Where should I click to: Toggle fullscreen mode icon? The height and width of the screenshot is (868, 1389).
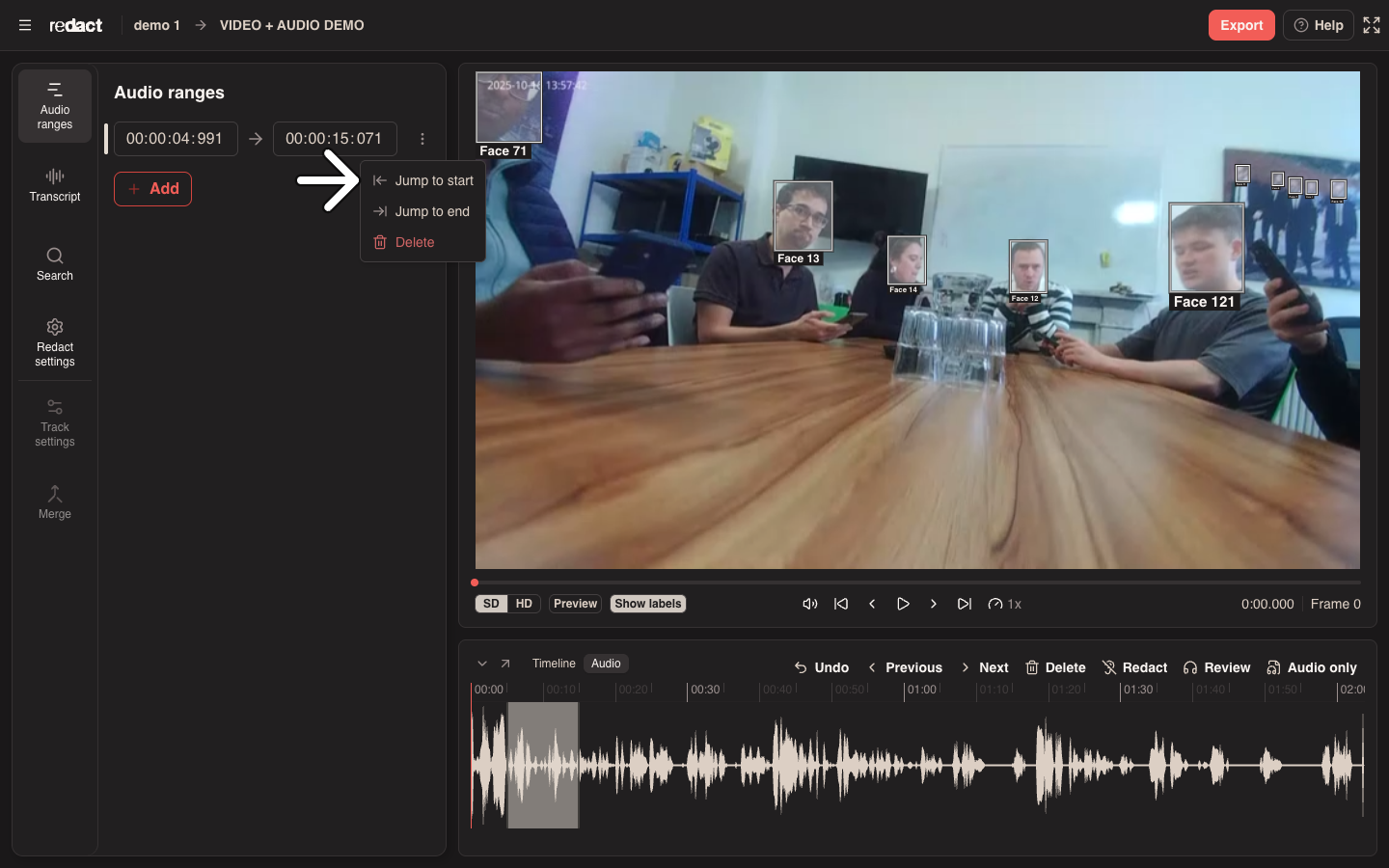click(1372, 25)
